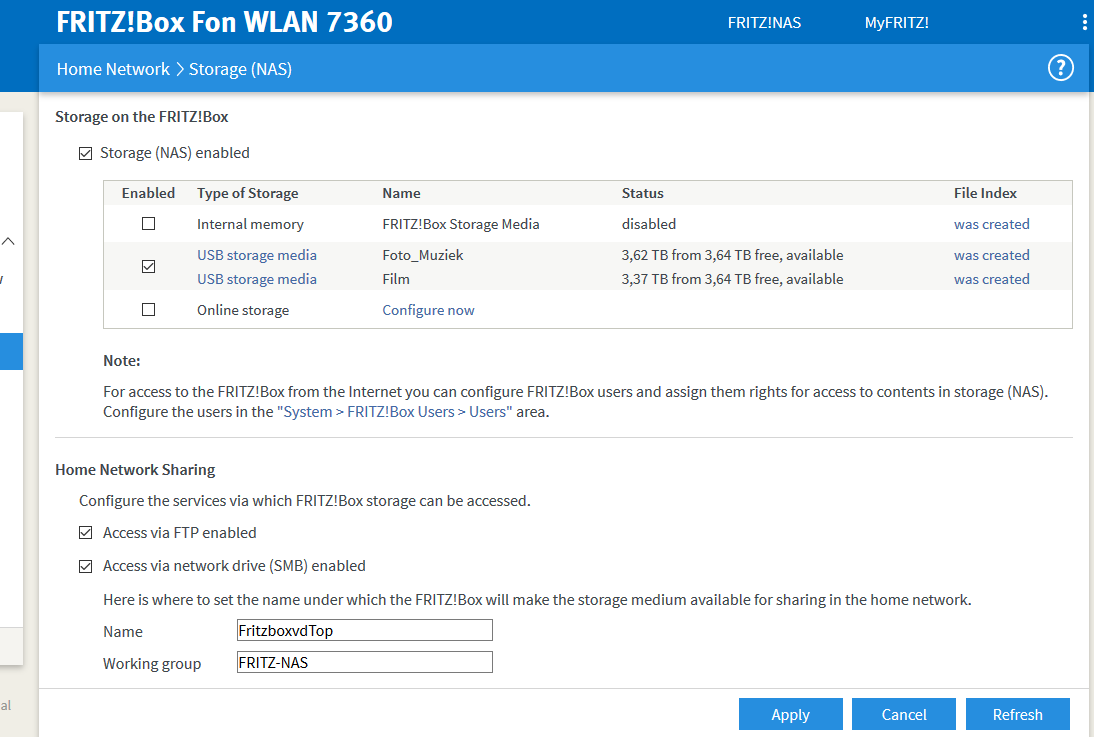Open the USB storage media link for Foto_Muziek

(256, 255)
